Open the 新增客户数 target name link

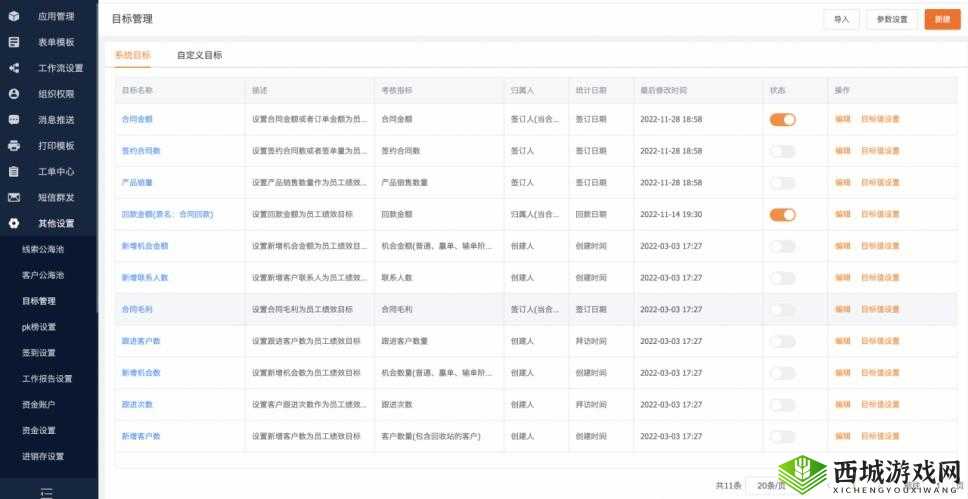pyautogui.click(x=141, y=436)
